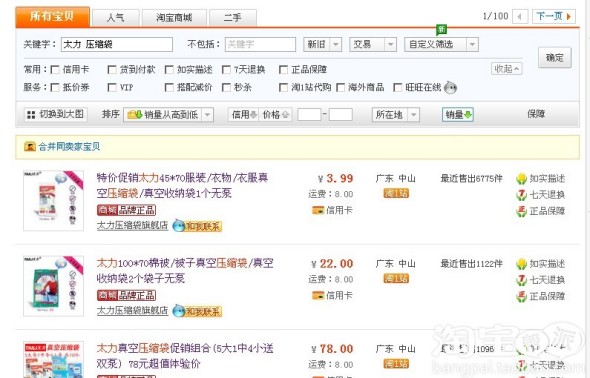Tick the 旺旺在线 checkbox
Screen dimensions: 590x378
tap(397, 88)
